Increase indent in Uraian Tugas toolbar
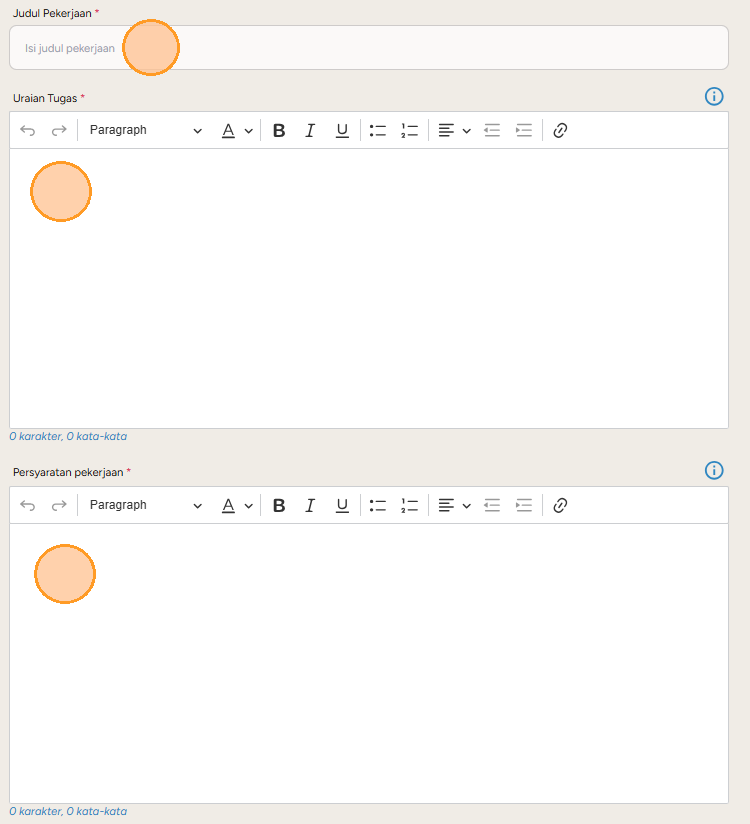This screenshot has height=824, width=750. click(x=524, y=130)
